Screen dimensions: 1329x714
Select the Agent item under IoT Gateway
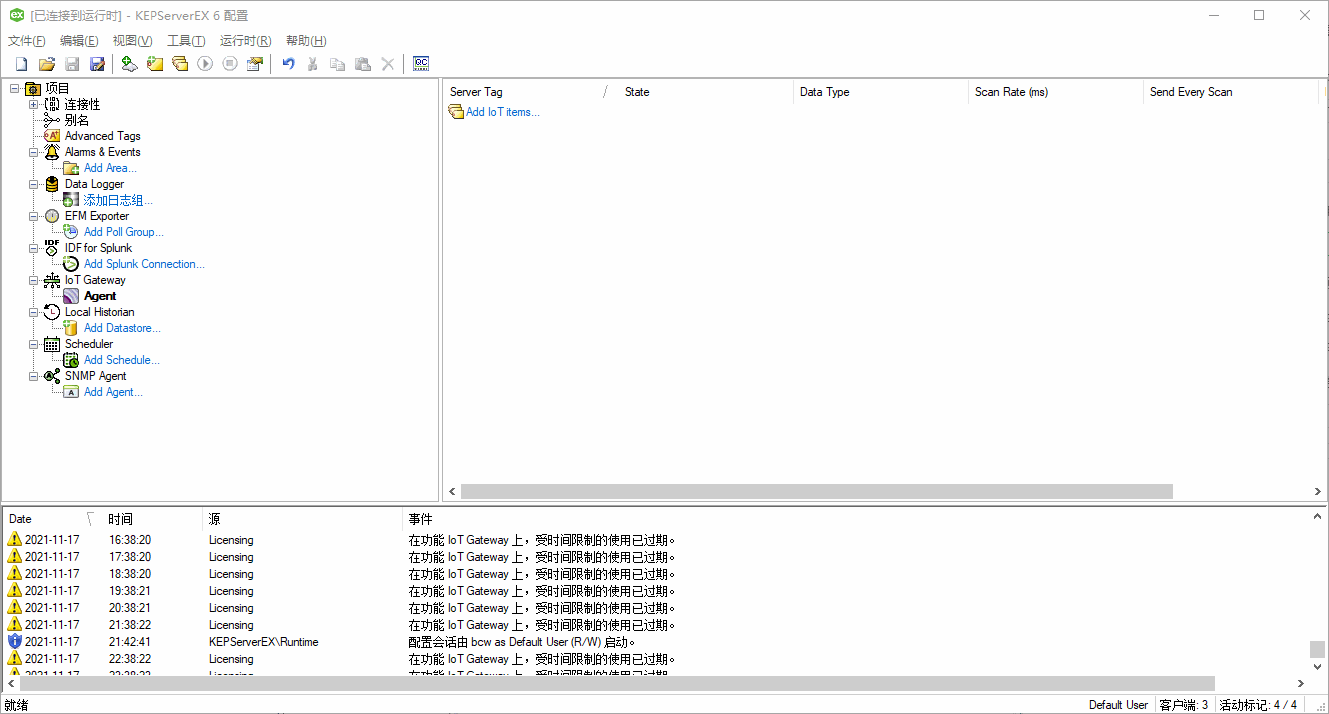pyautogui.click(x=100, y=296)
